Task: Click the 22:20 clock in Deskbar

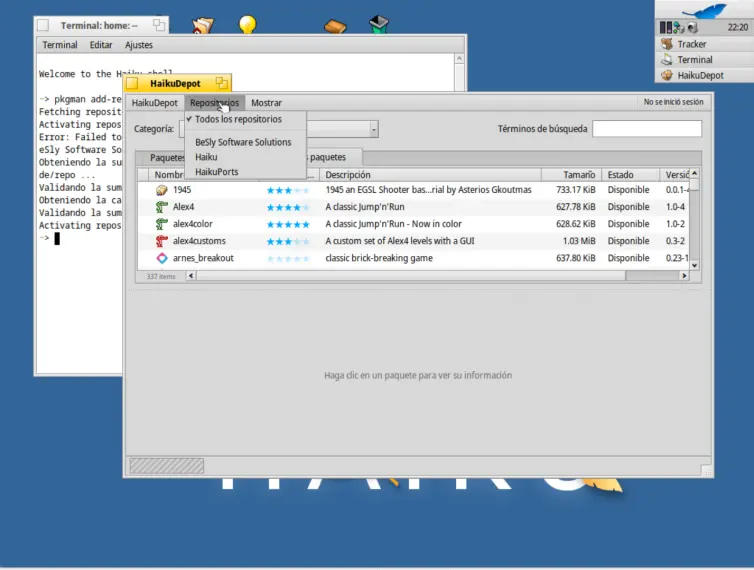Action: pyautogui.click(x=738, y=27)
